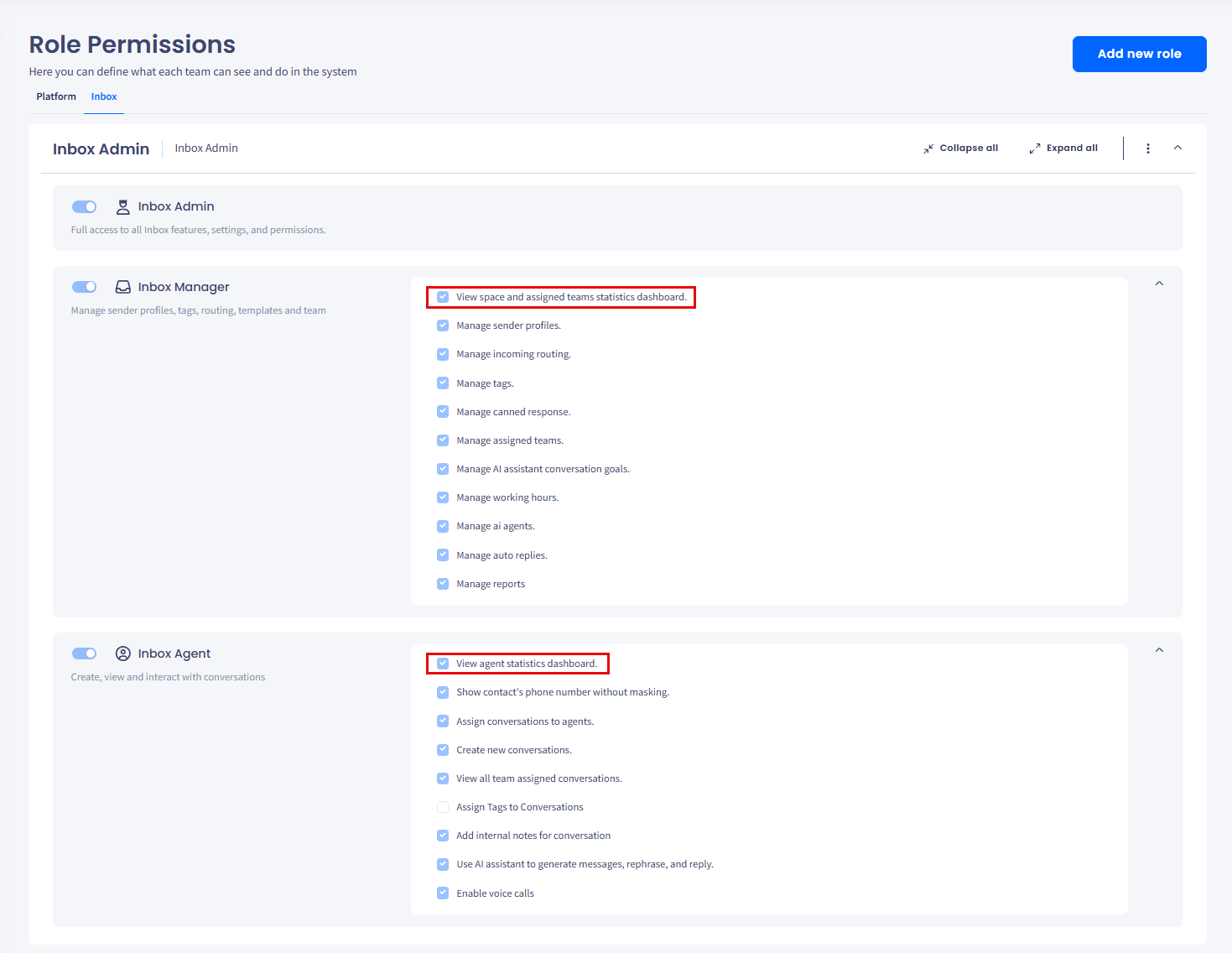Image resolution: width=1232 pixels, height=953 pixels.
Task: Toggle the Inbox Admin switch
Action: (84, 206)
